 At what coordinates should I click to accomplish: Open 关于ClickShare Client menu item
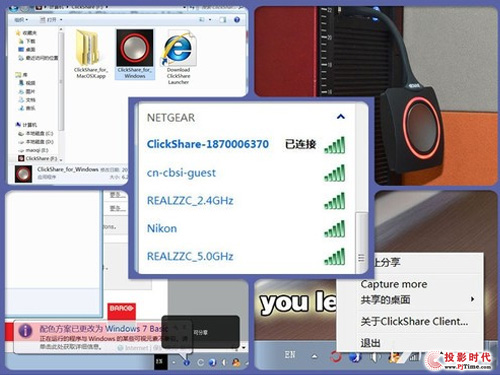tap(414, 321)
